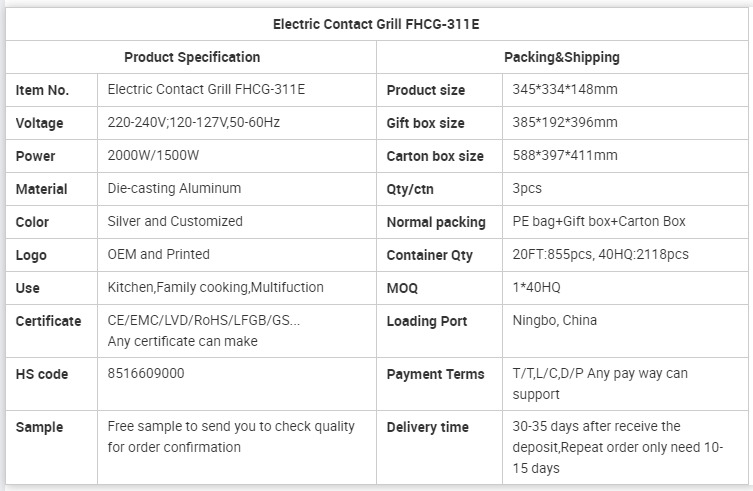Click the OEM and Printed logo cell
The height and width of the screenshot is (491, 753).
coord(237,255)
